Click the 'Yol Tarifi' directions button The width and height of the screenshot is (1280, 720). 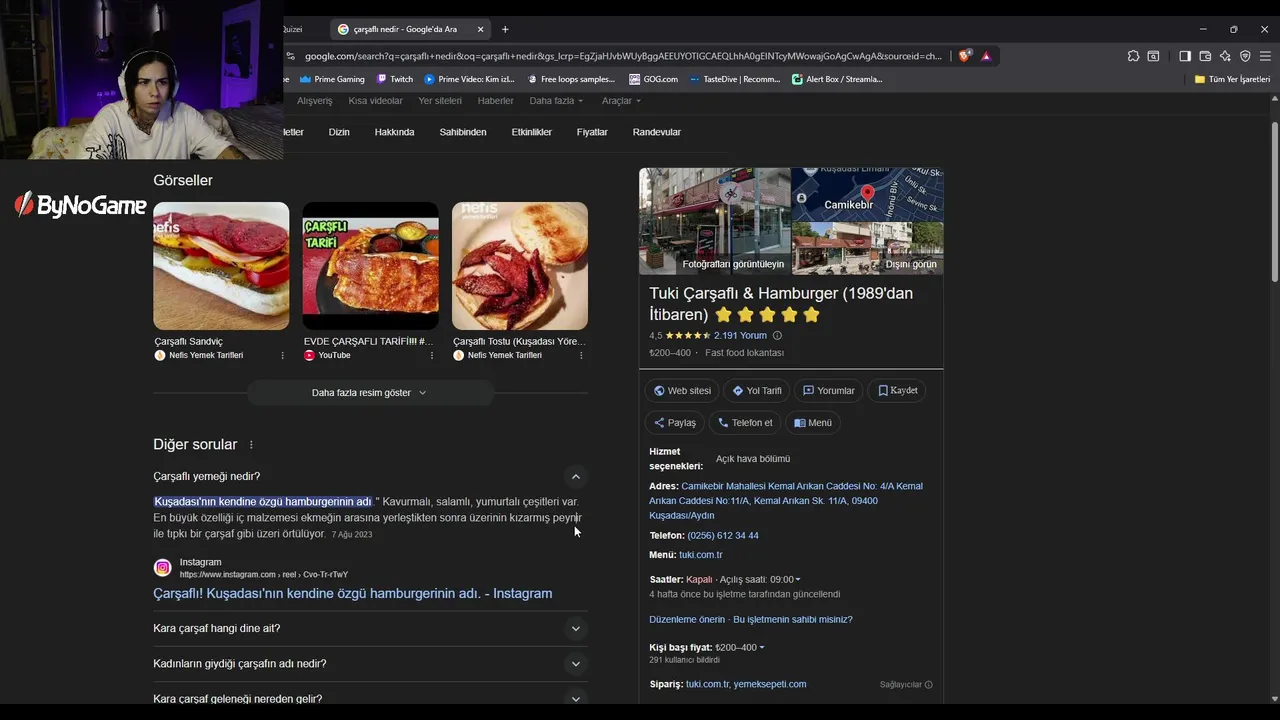click(757, 391)
